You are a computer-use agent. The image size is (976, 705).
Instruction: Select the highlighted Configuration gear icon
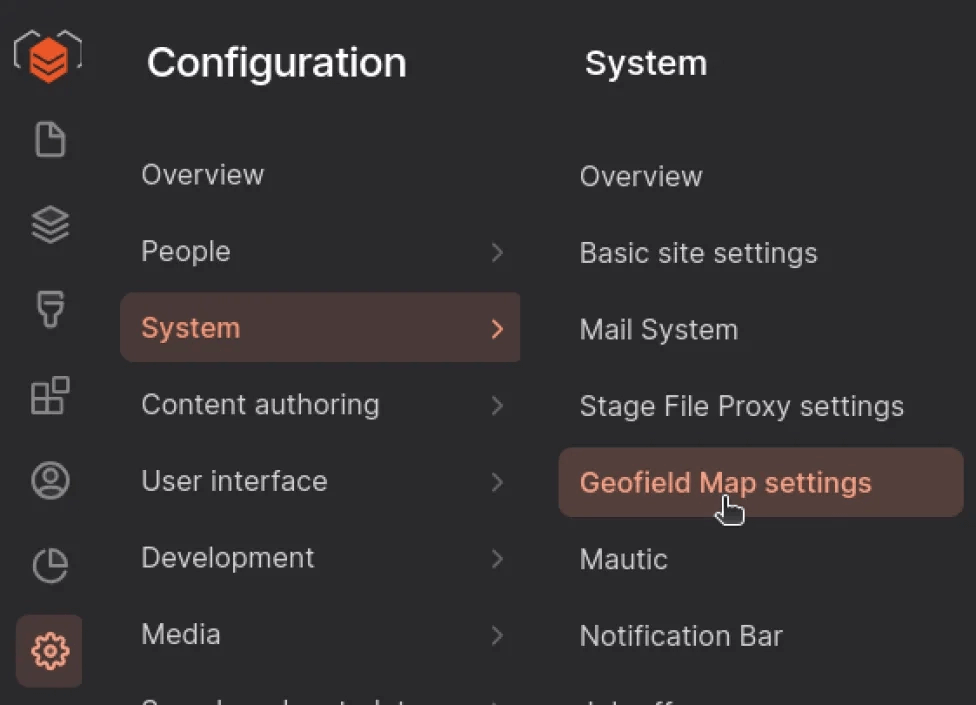[x=48, y=650]
